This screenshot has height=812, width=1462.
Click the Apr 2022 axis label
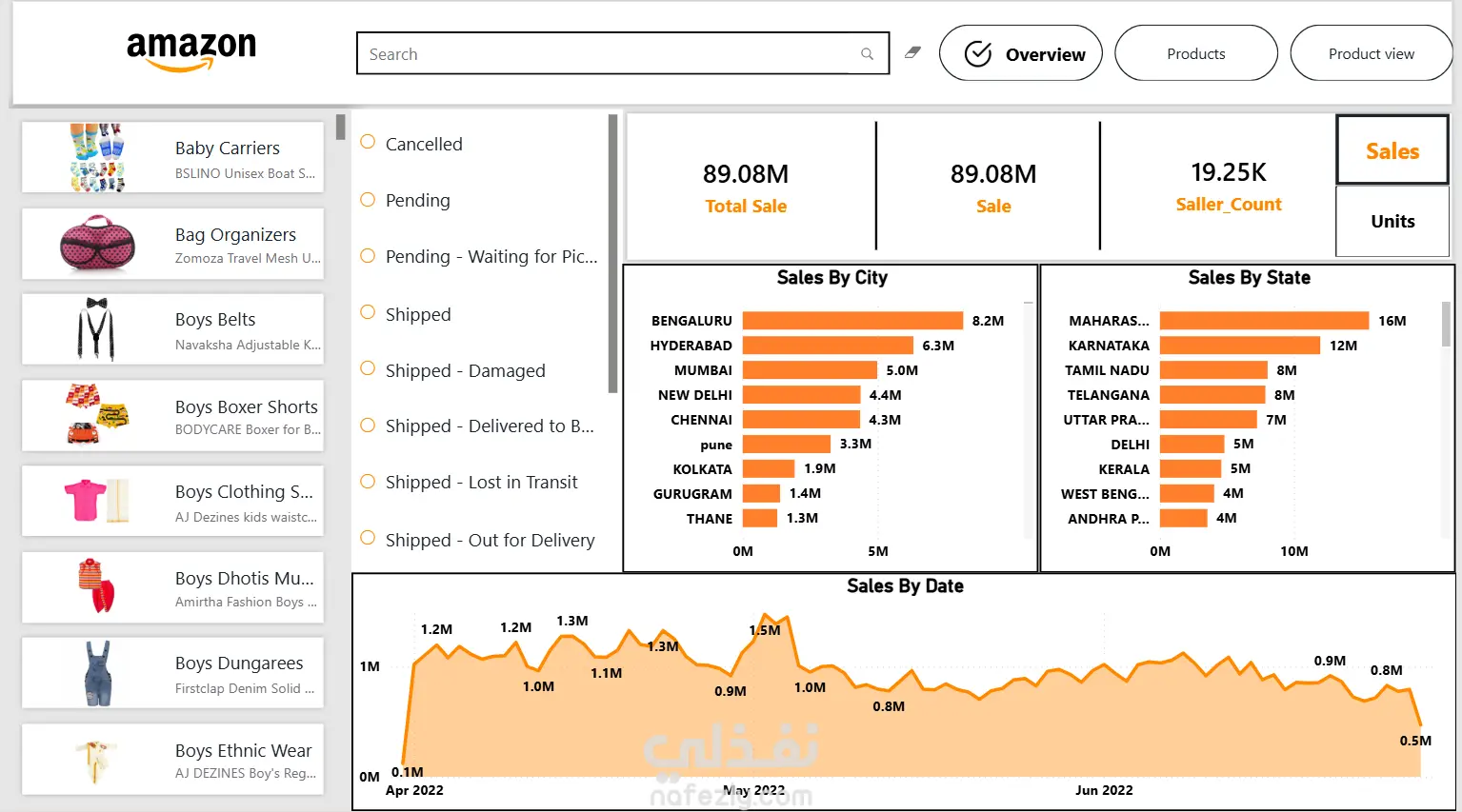(414, 790)
